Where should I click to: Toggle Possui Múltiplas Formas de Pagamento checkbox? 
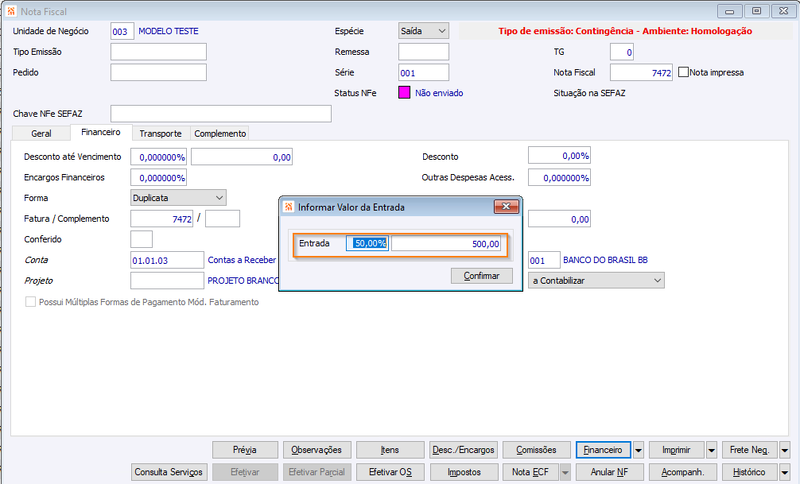[31, 302]
